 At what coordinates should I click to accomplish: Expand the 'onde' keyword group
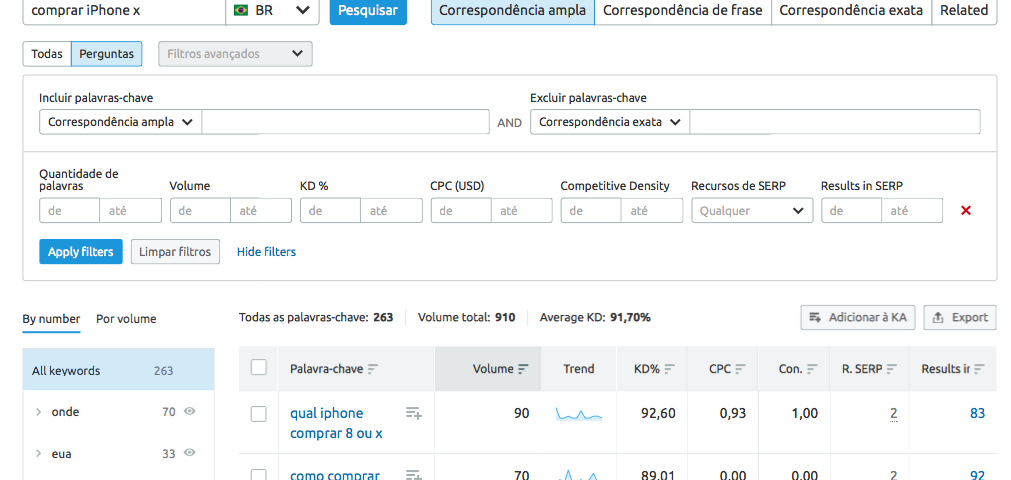click(x=39, y=412)
